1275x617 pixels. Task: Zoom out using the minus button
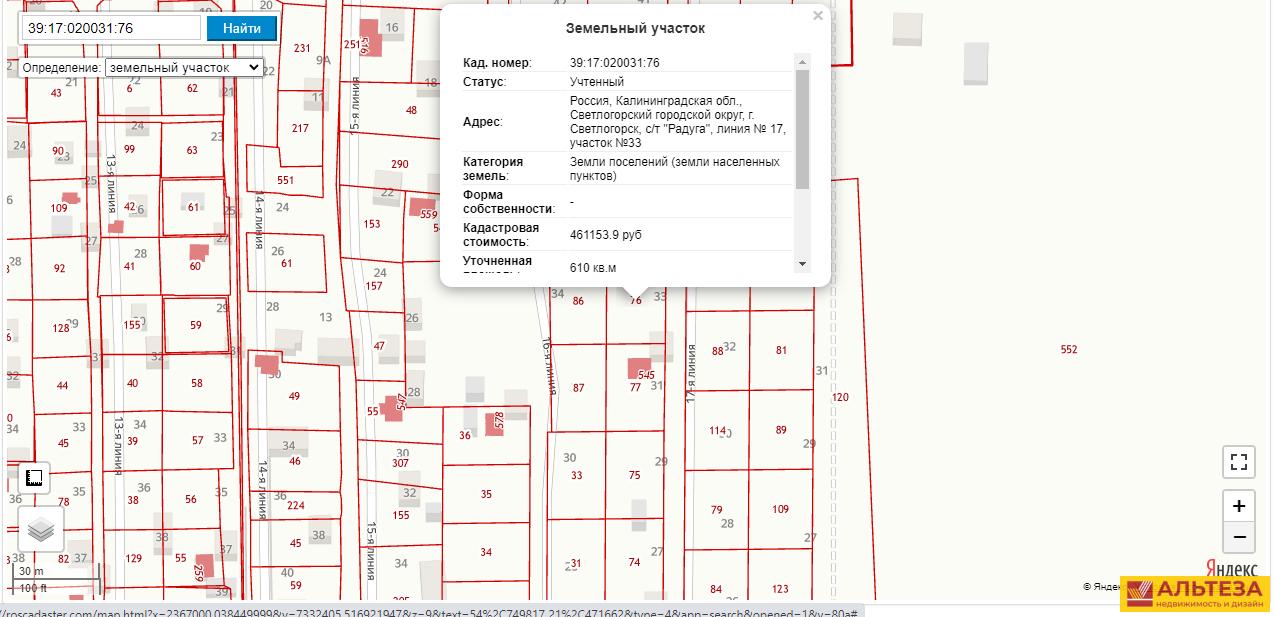click(x=1238, y=537)
